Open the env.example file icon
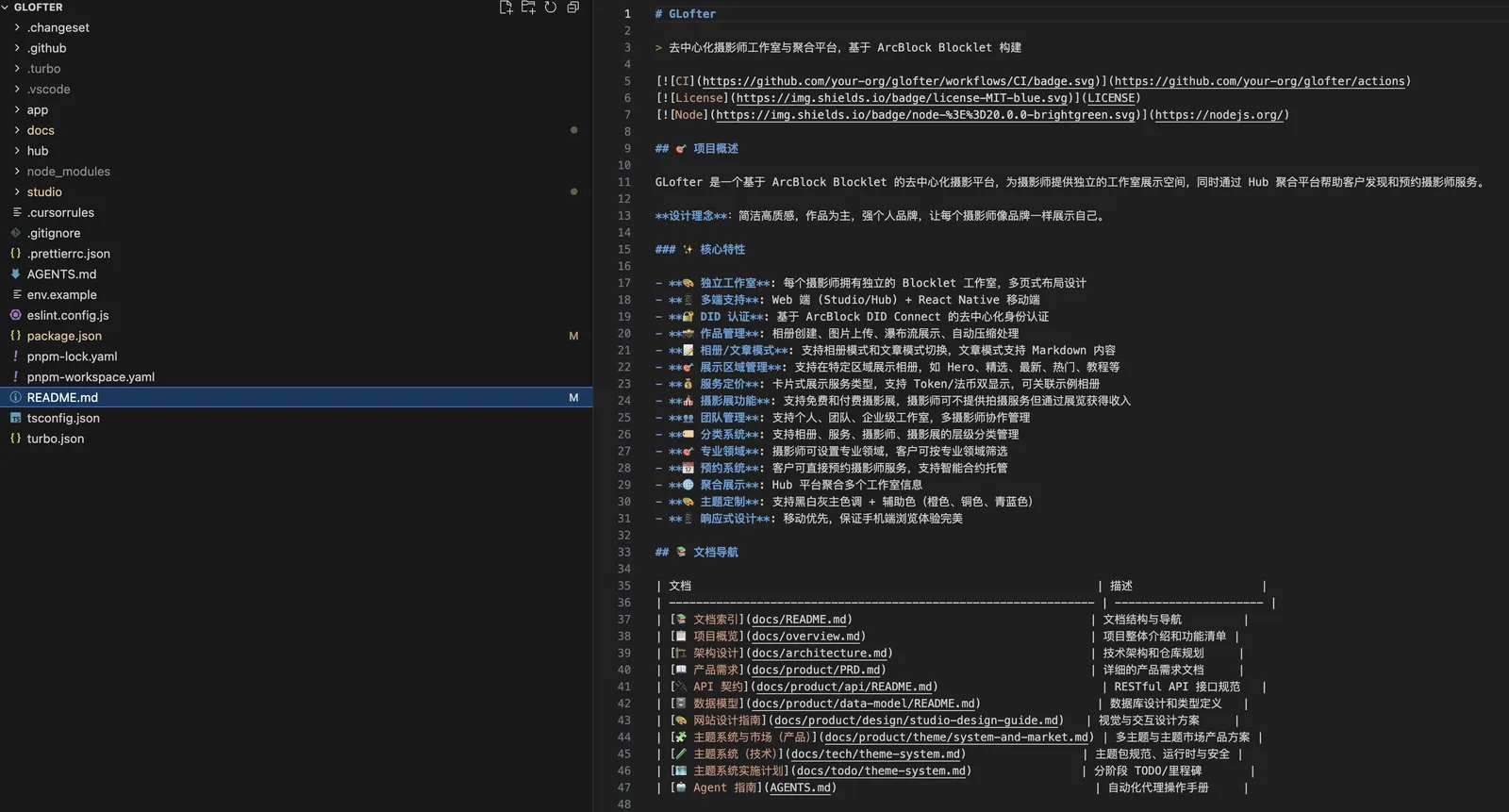 pos(16,295)
